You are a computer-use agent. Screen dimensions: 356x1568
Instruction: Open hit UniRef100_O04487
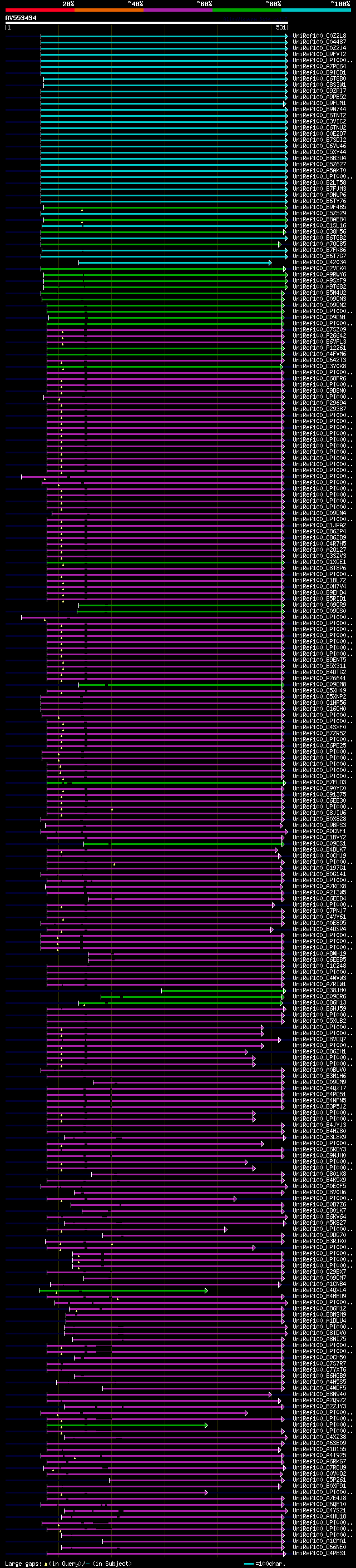[319, 42]
